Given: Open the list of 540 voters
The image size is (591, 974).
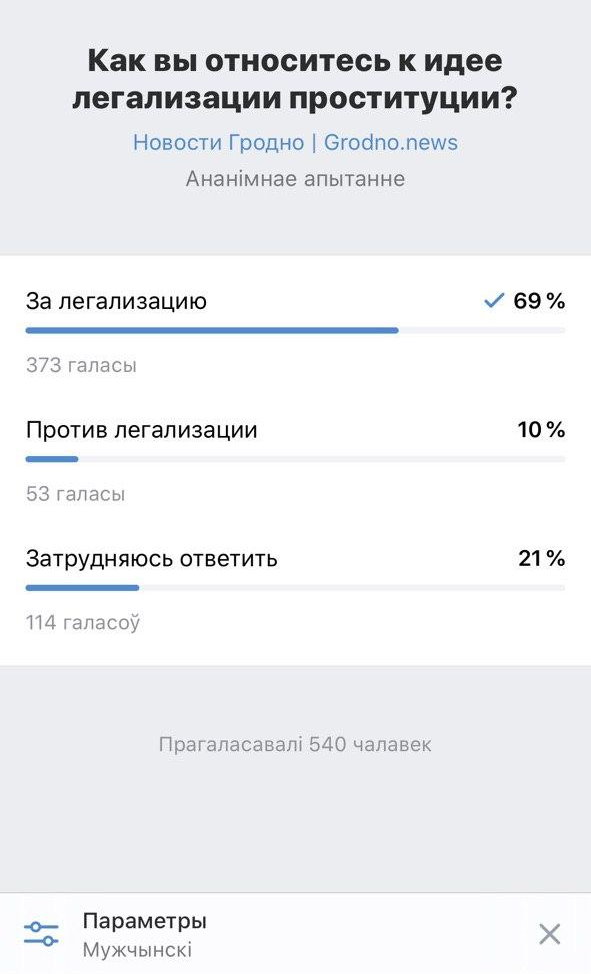Looking at the screenshot, I should click(x=295, y=744).
